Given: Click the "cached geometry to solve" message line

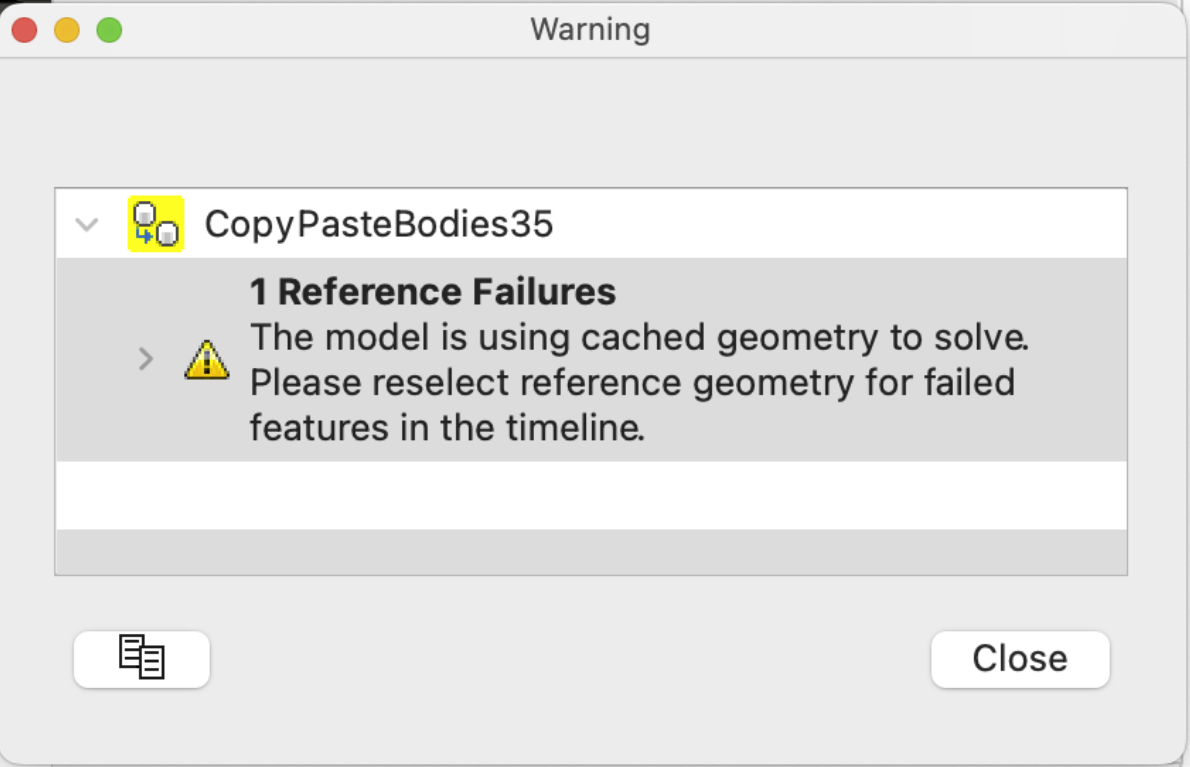Looking at the screenshot, I should [x=638, y=337].
